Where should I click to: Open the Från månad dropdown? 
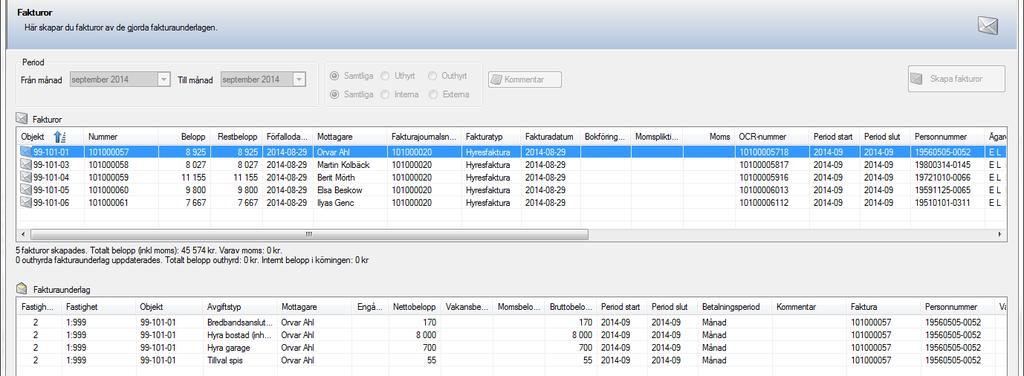click(163, 80)
